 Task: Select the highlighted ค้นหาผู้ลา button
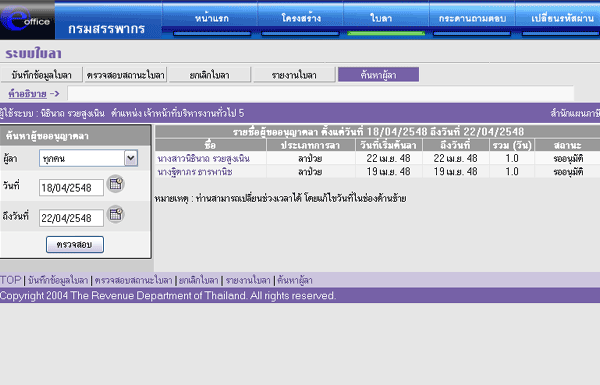click(378, 75)
